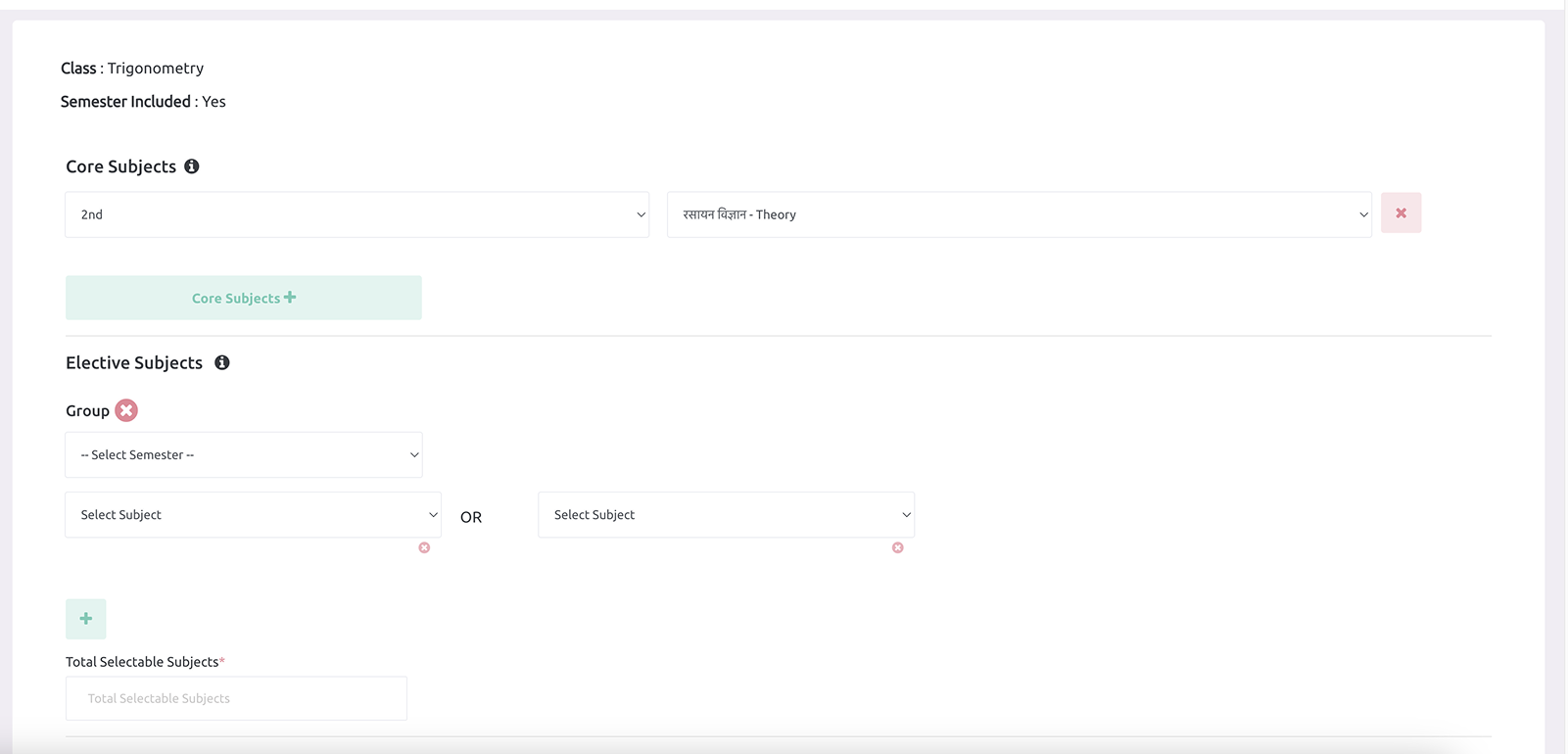
Task: Click the Group label text
Action: point(87,411)
